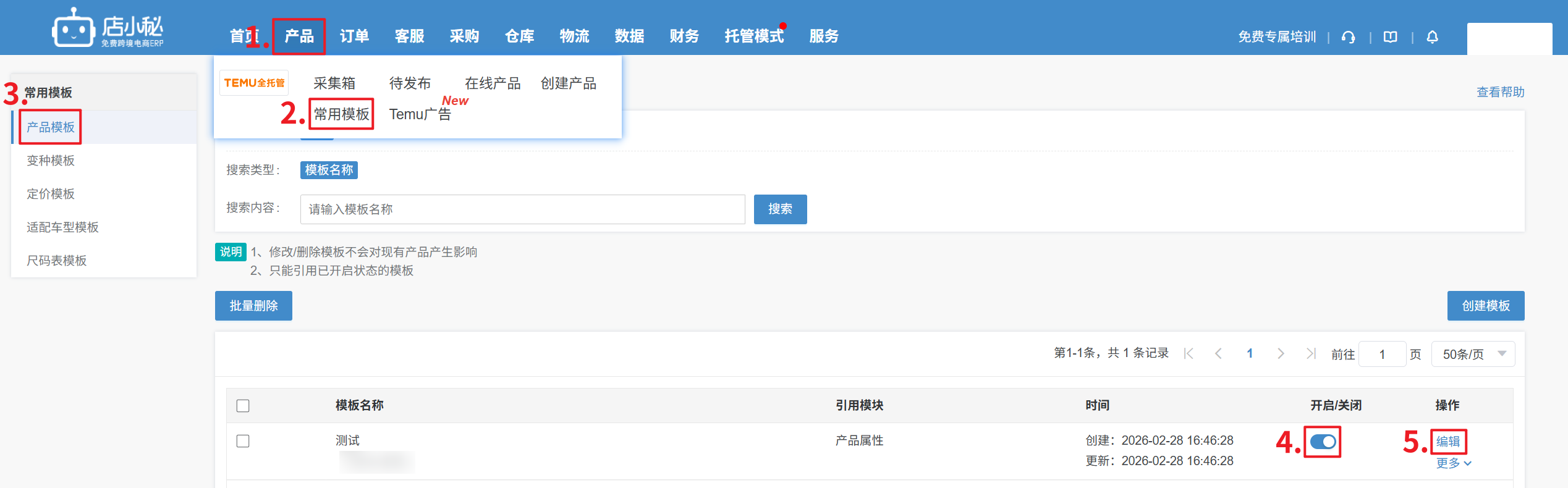The width and height of the screenshot is (1568, 488).
Task: Jump to last page arrow icon
Action: 1310,353
